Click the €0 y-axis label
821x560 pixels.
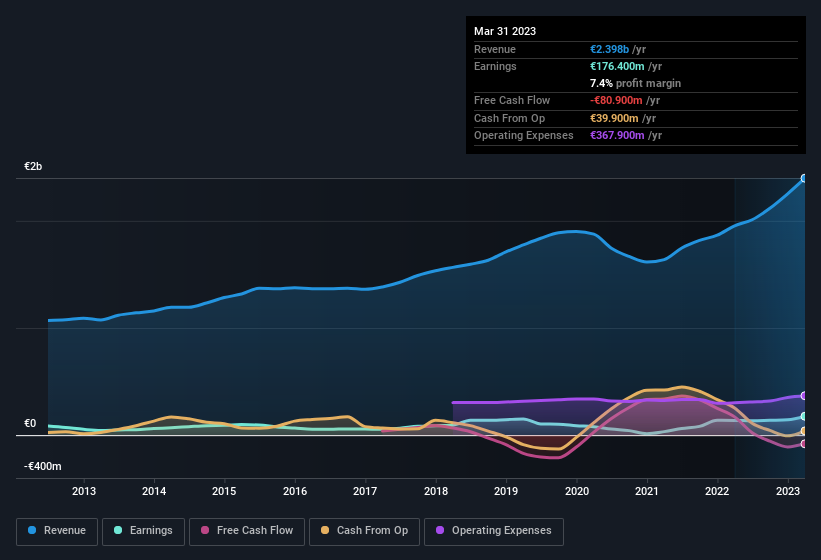coord(30,423)
